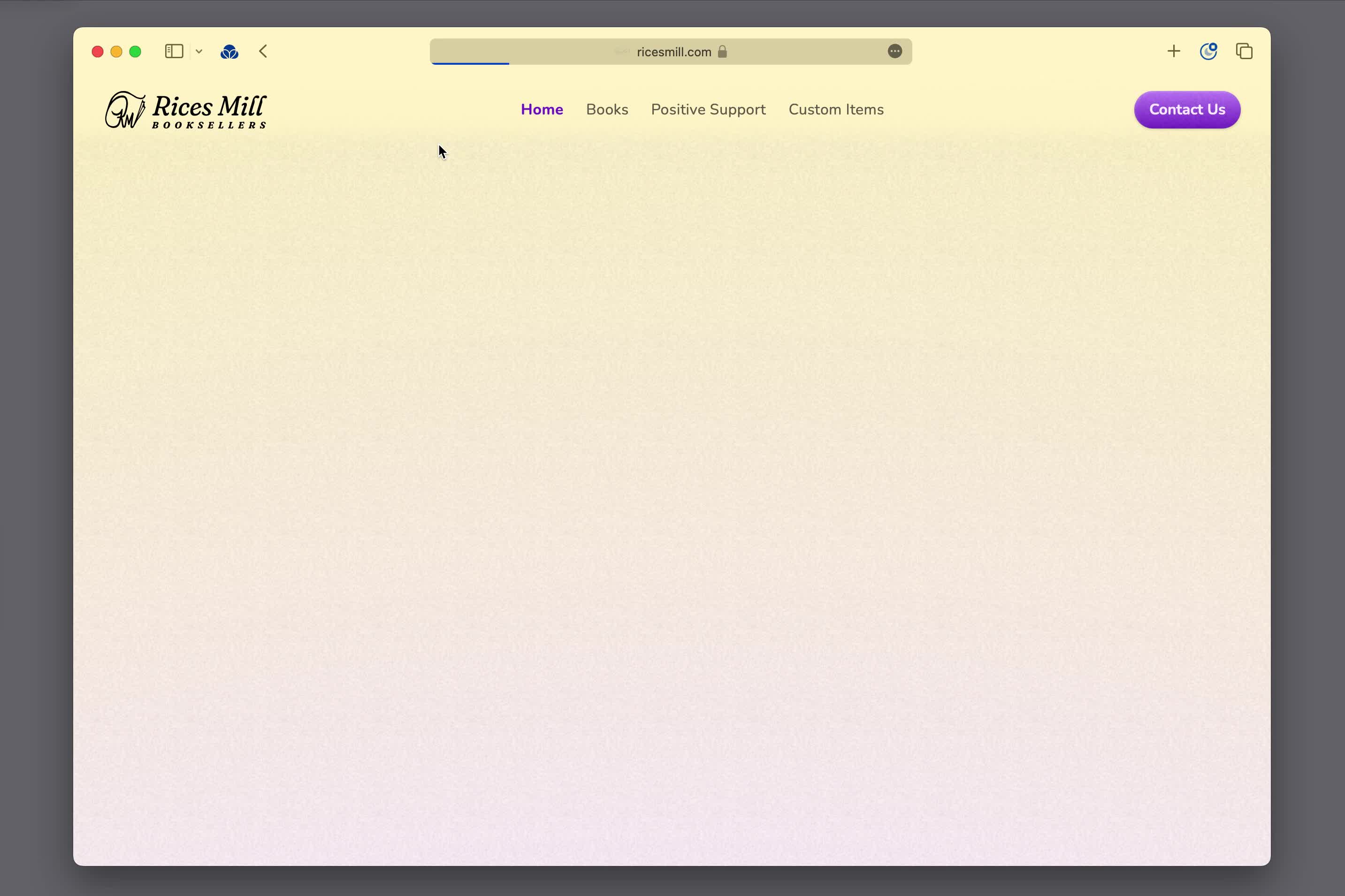Image resolution: width=1345 pixels, height=896 pixels.
Task: Click the circular moon extension icon
Action: [x=1208, y=52]
